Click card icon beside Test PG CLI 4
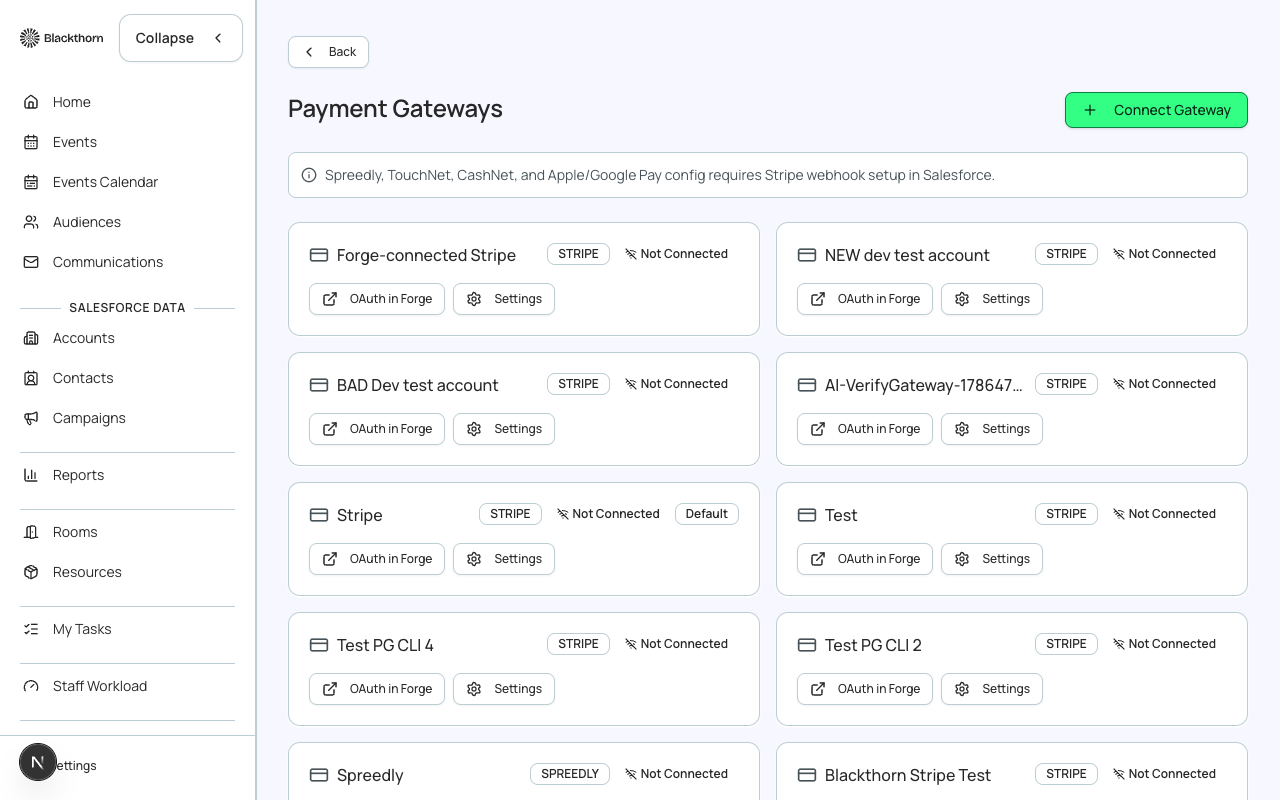 click(319, 645)
